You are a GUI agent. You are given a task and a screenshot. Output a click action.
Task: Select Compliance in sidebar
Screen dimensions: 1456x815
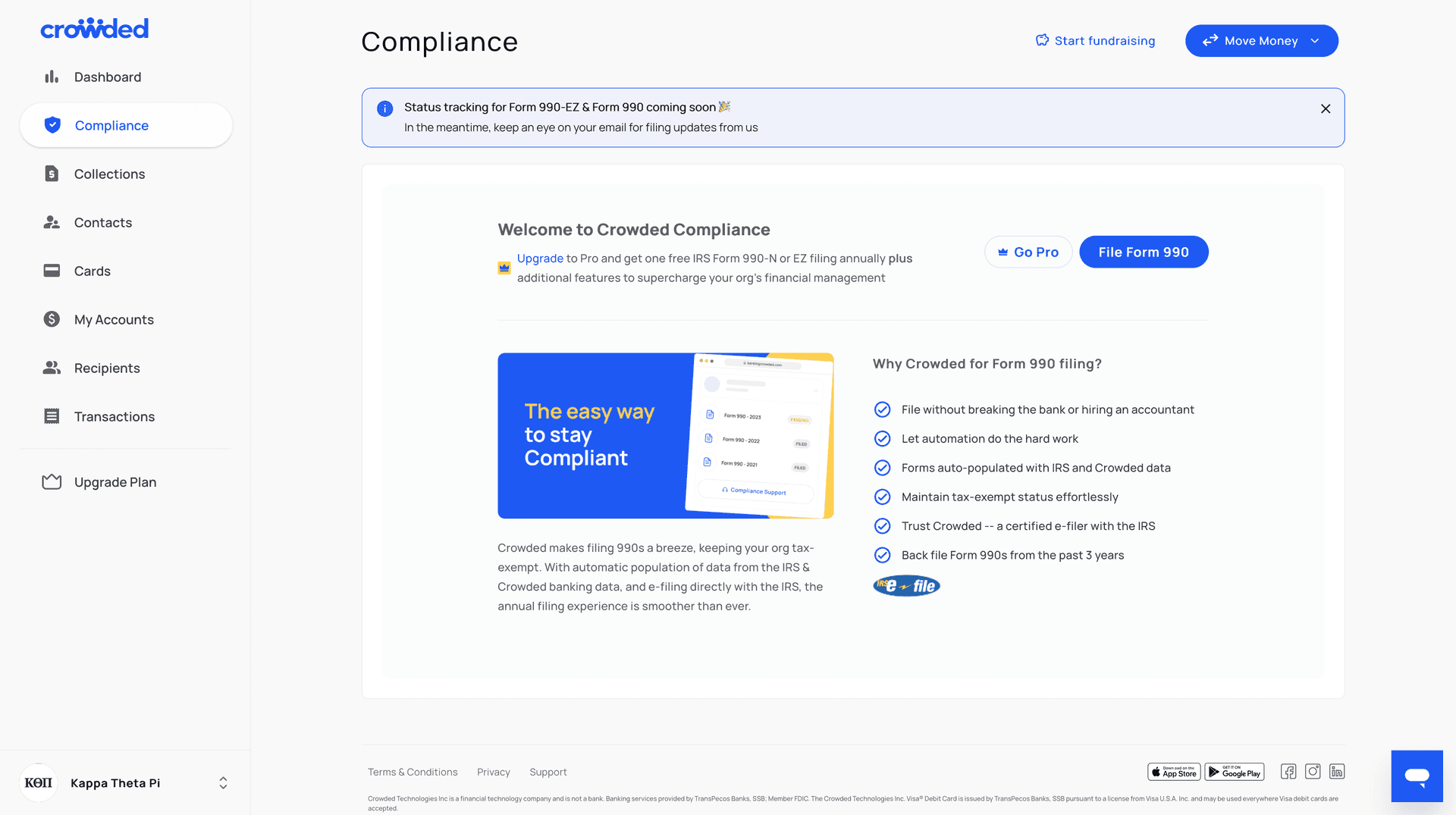click(126, 125)
